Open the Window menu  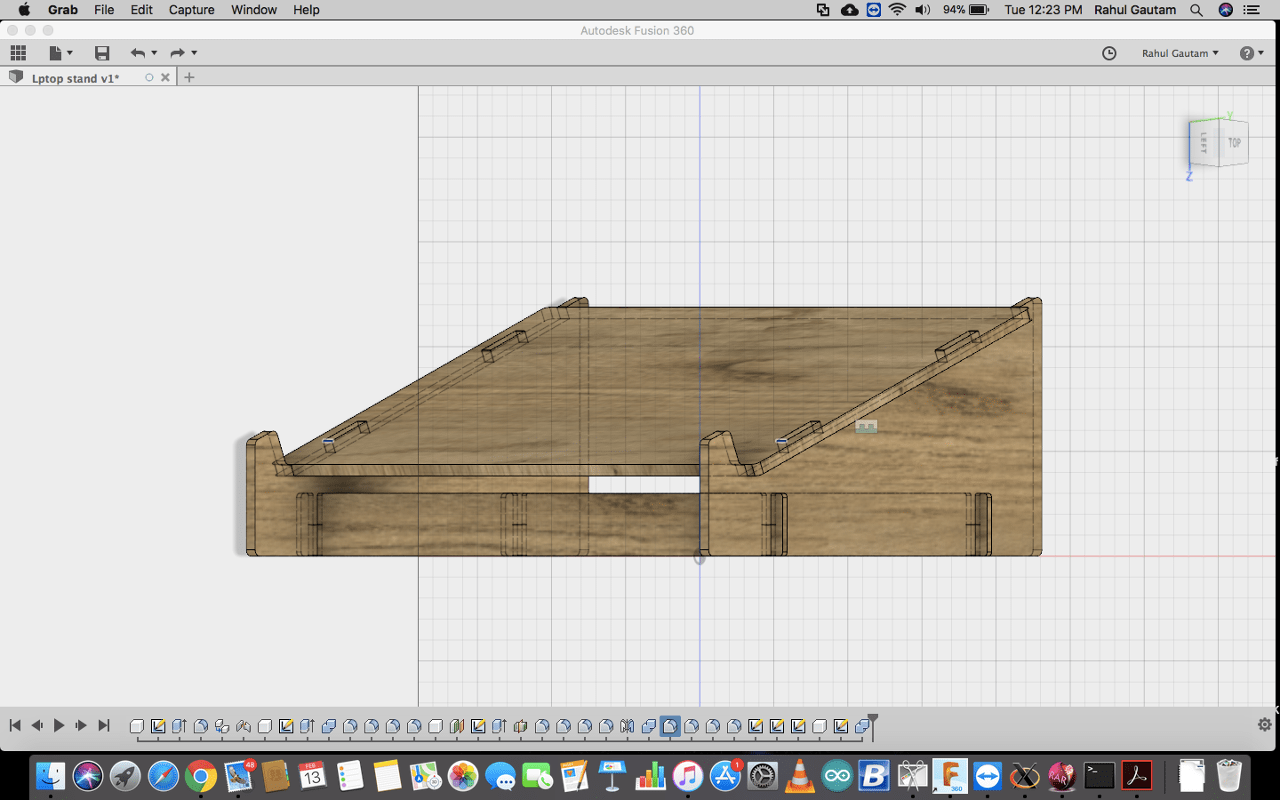point(254,10)
